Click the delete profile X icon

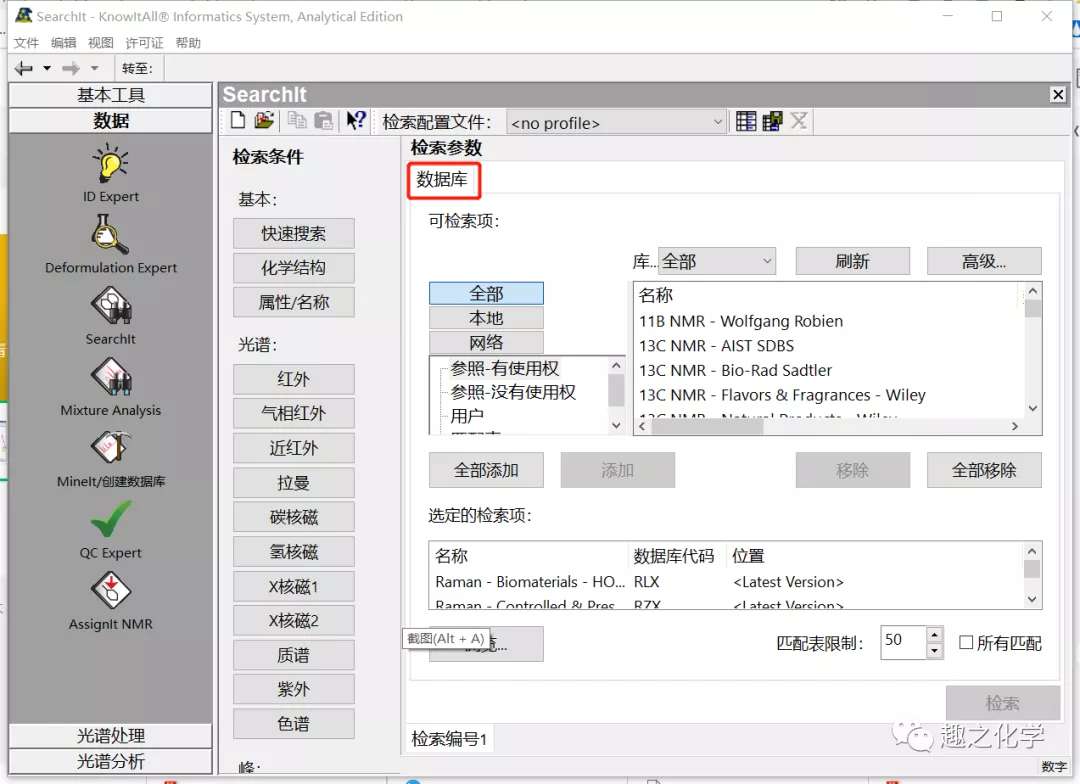click(798, 121)
